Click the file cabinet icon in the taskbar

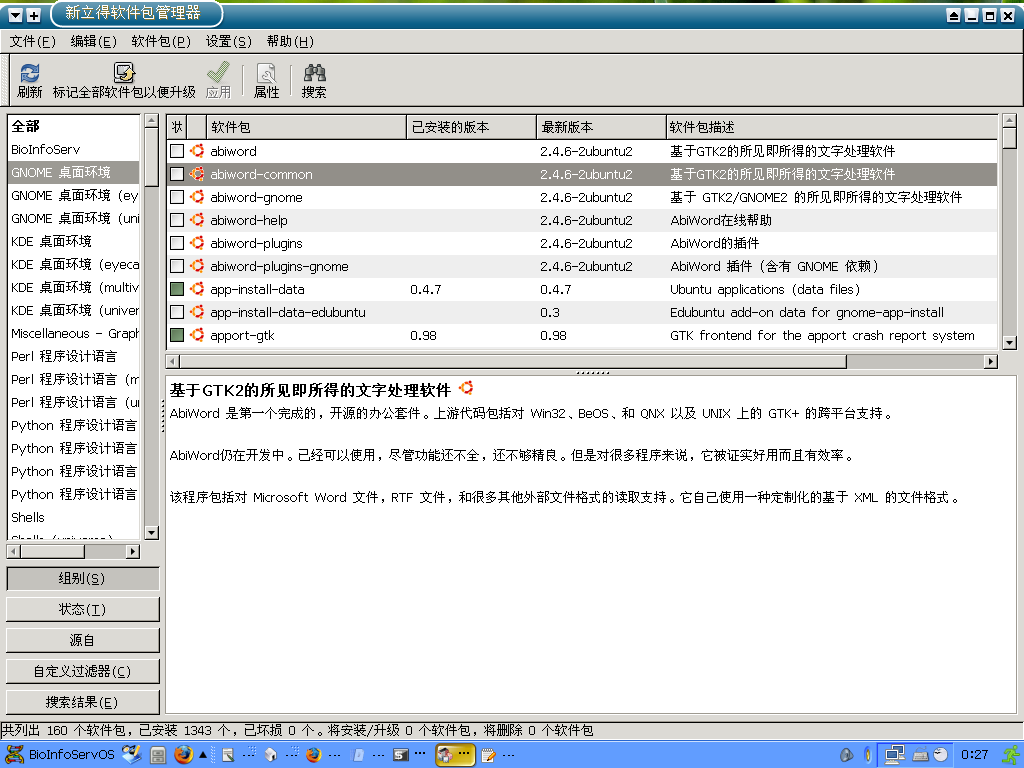(158, 755)
